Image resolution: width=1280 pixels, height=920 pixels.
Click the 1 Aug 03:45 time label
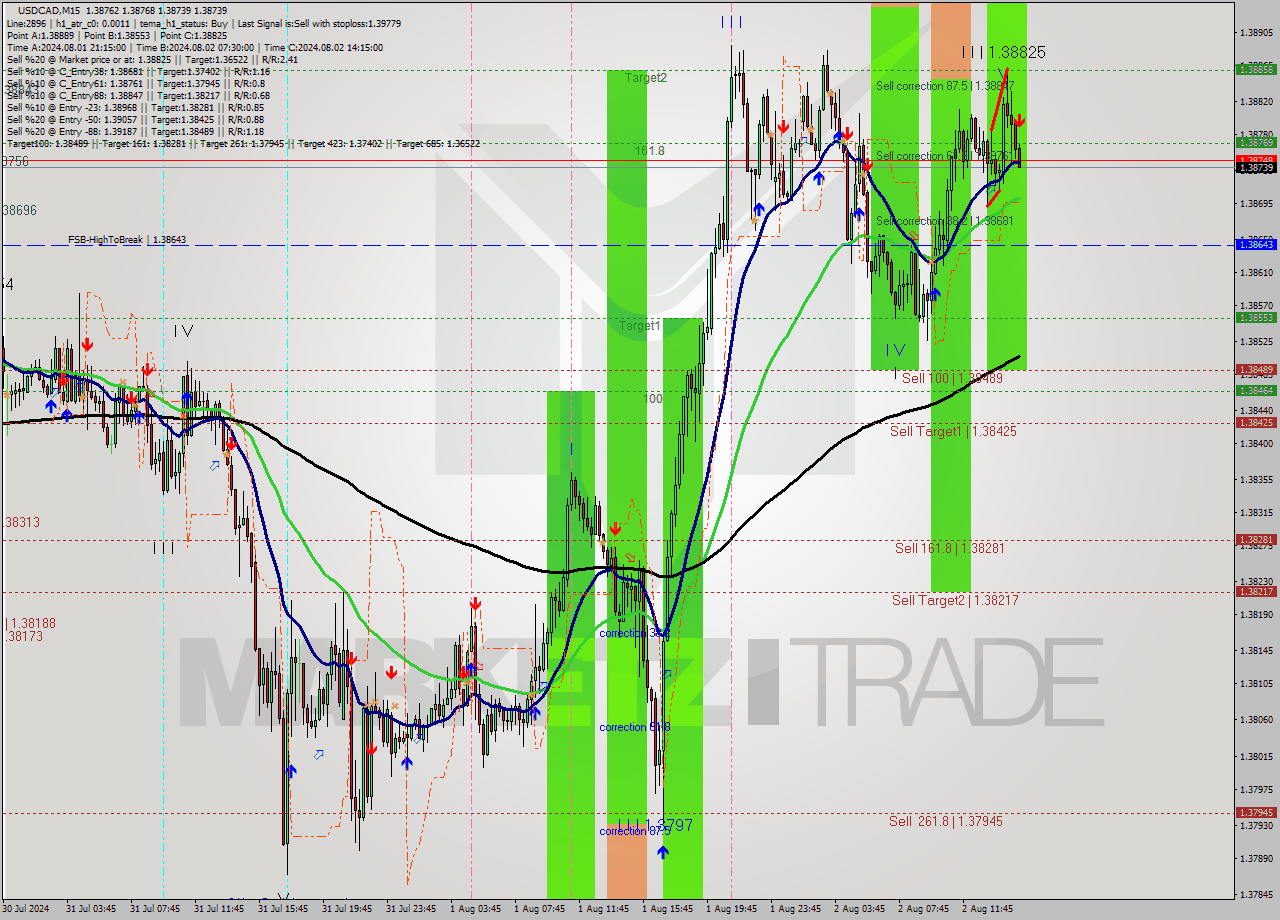coord(475,909)
